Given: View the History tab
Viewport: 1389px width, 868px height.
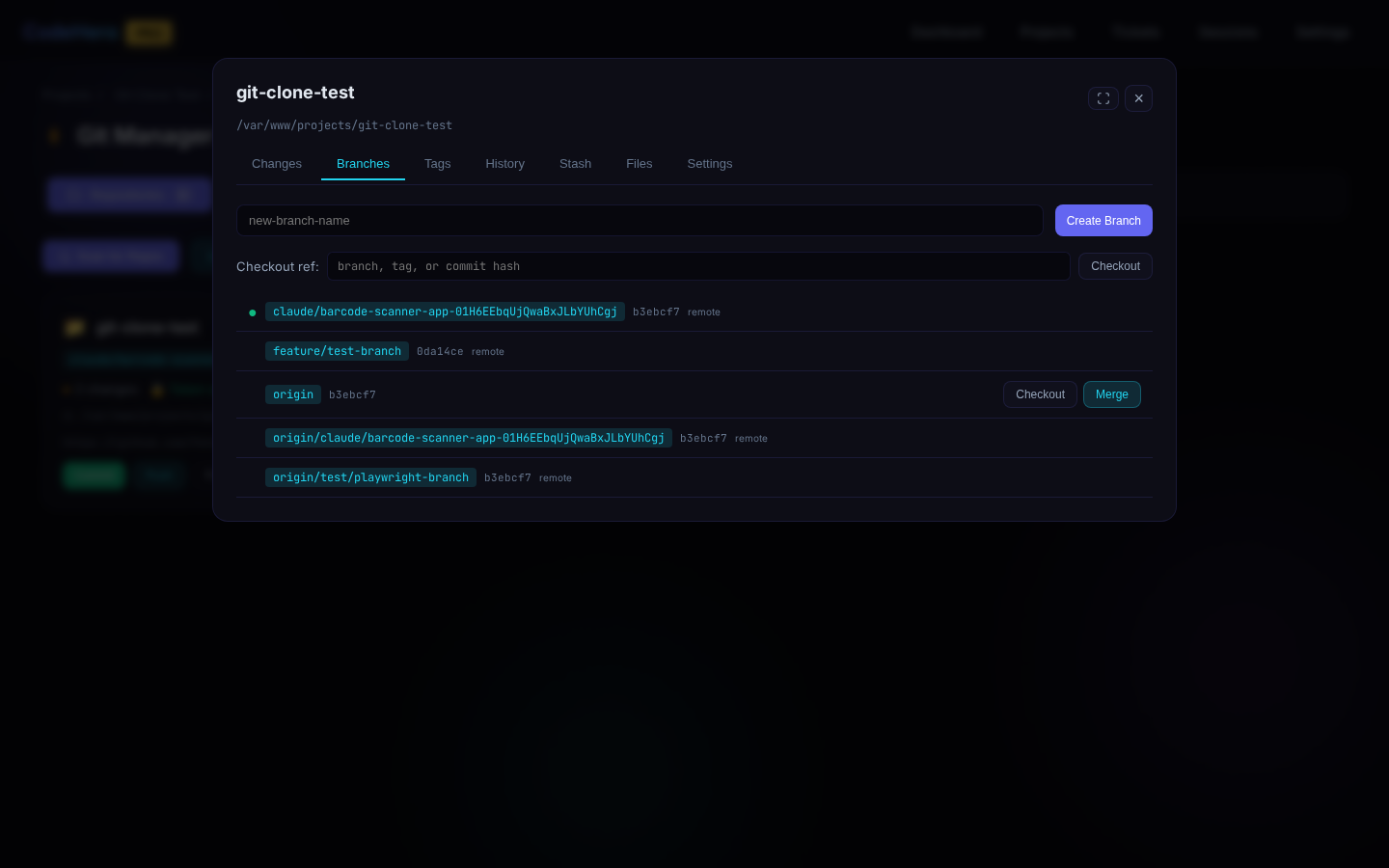Looking at the screenshot, I should 504,164.
